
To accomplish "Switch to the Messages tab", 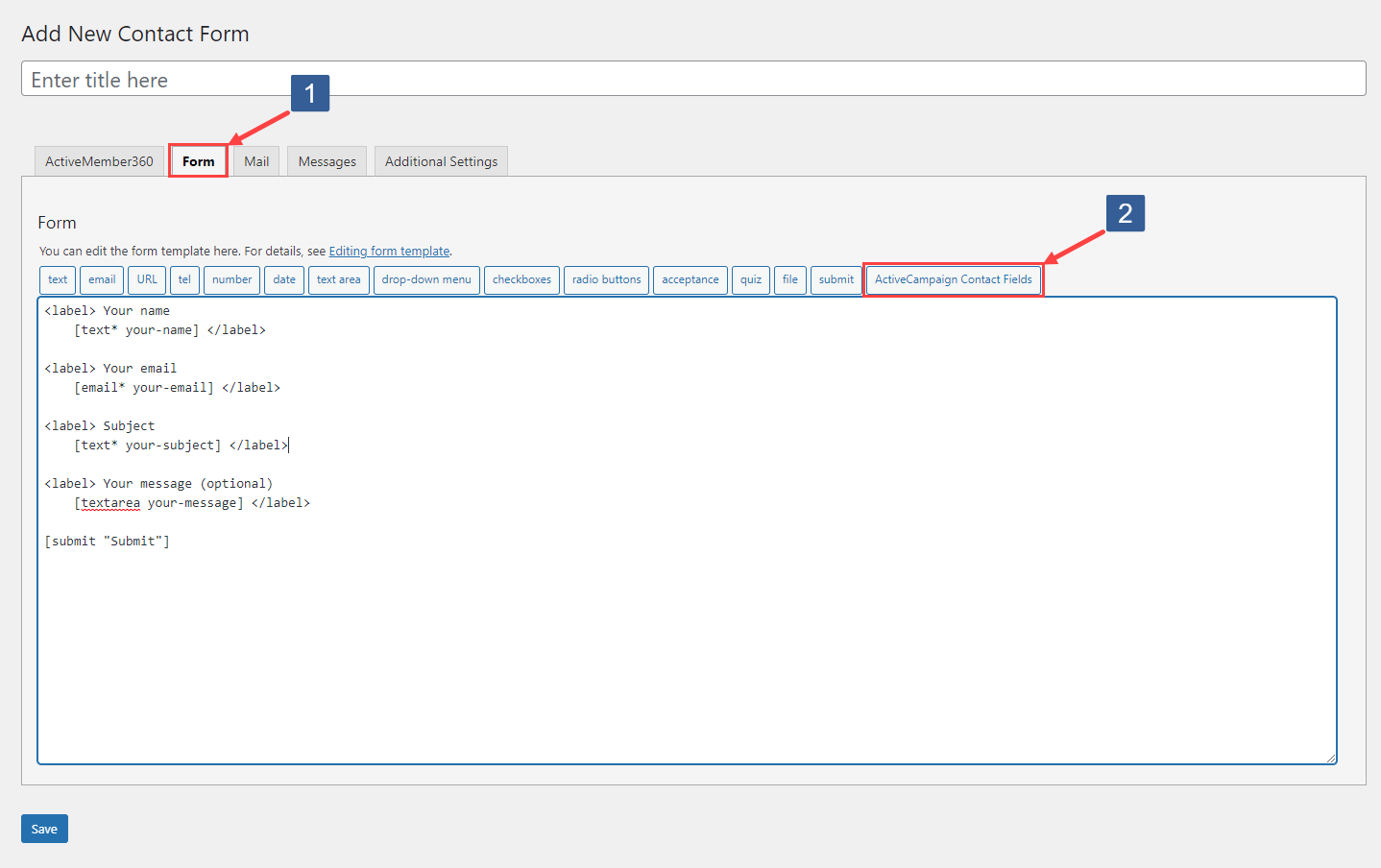I will click(327, 160).
